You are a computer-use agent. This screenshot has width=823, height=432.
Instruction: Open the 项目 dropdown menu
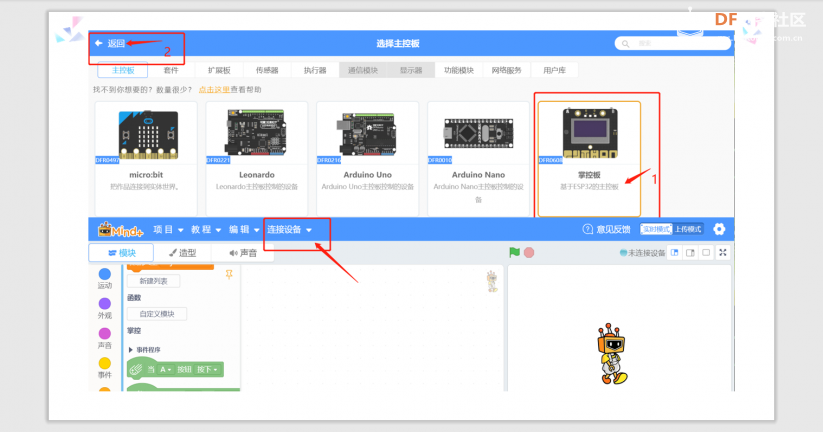click(x=168, y=229)
